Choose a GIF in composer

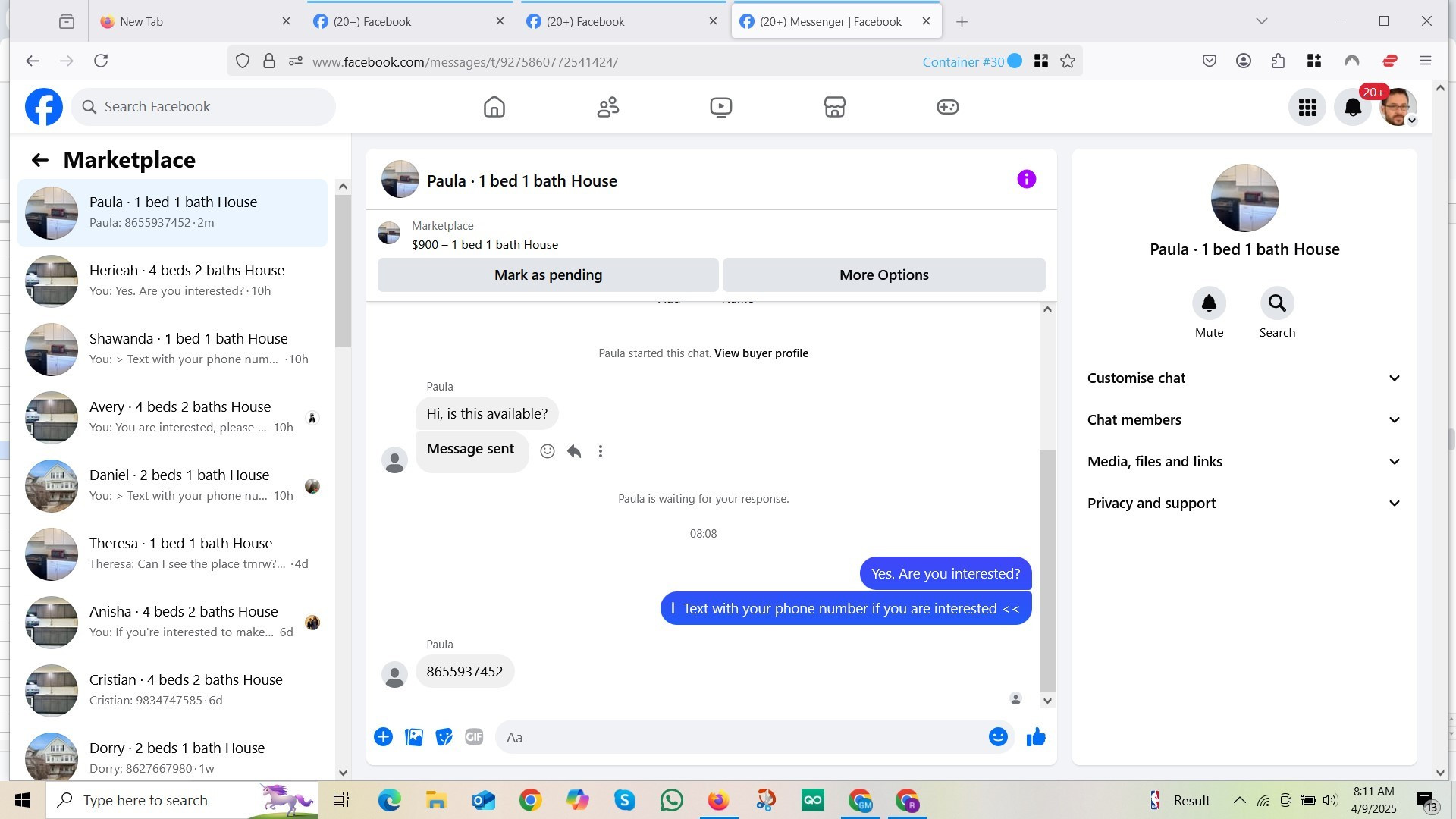(x=474, y=737)
